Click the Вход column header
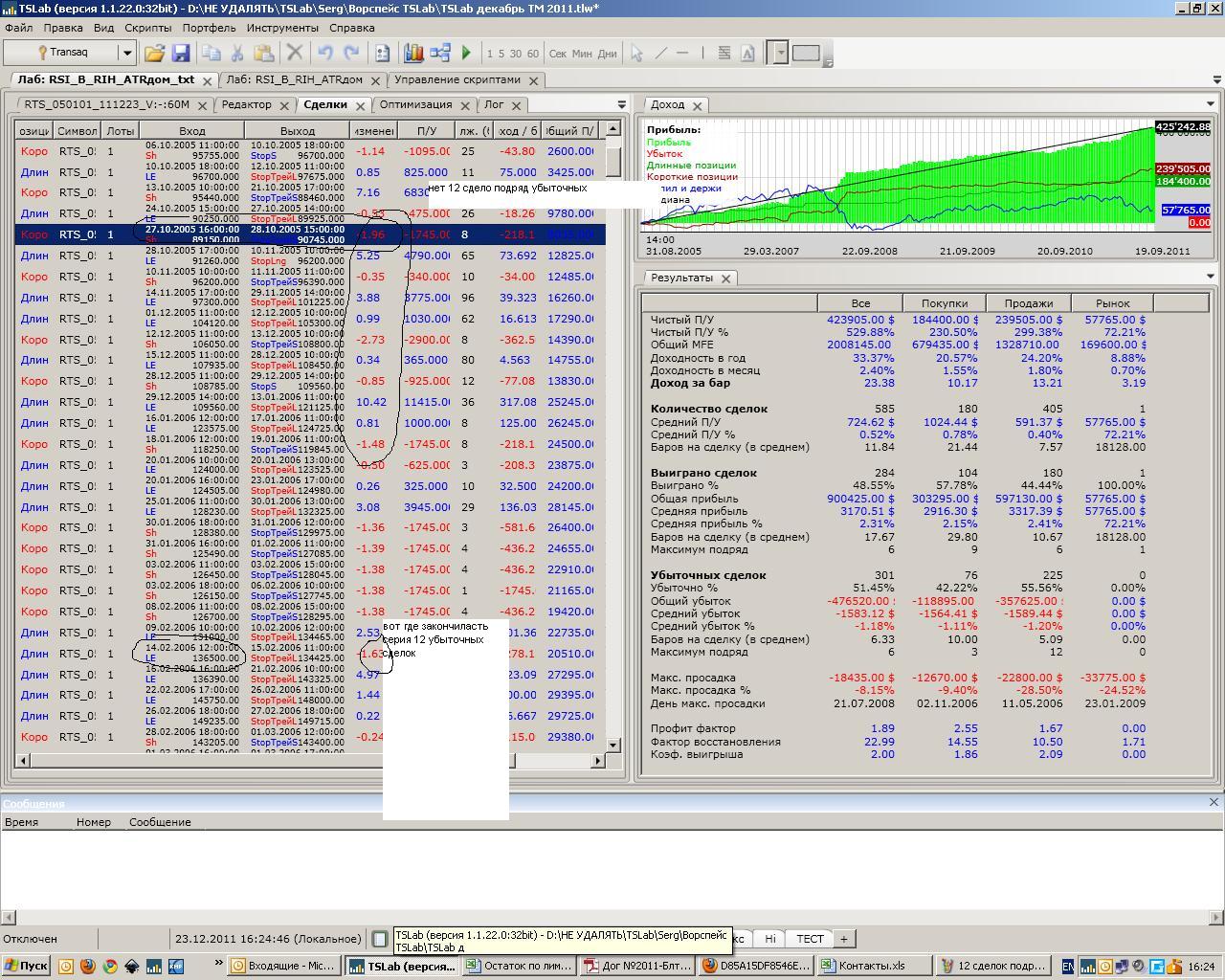 pos(191,130)
